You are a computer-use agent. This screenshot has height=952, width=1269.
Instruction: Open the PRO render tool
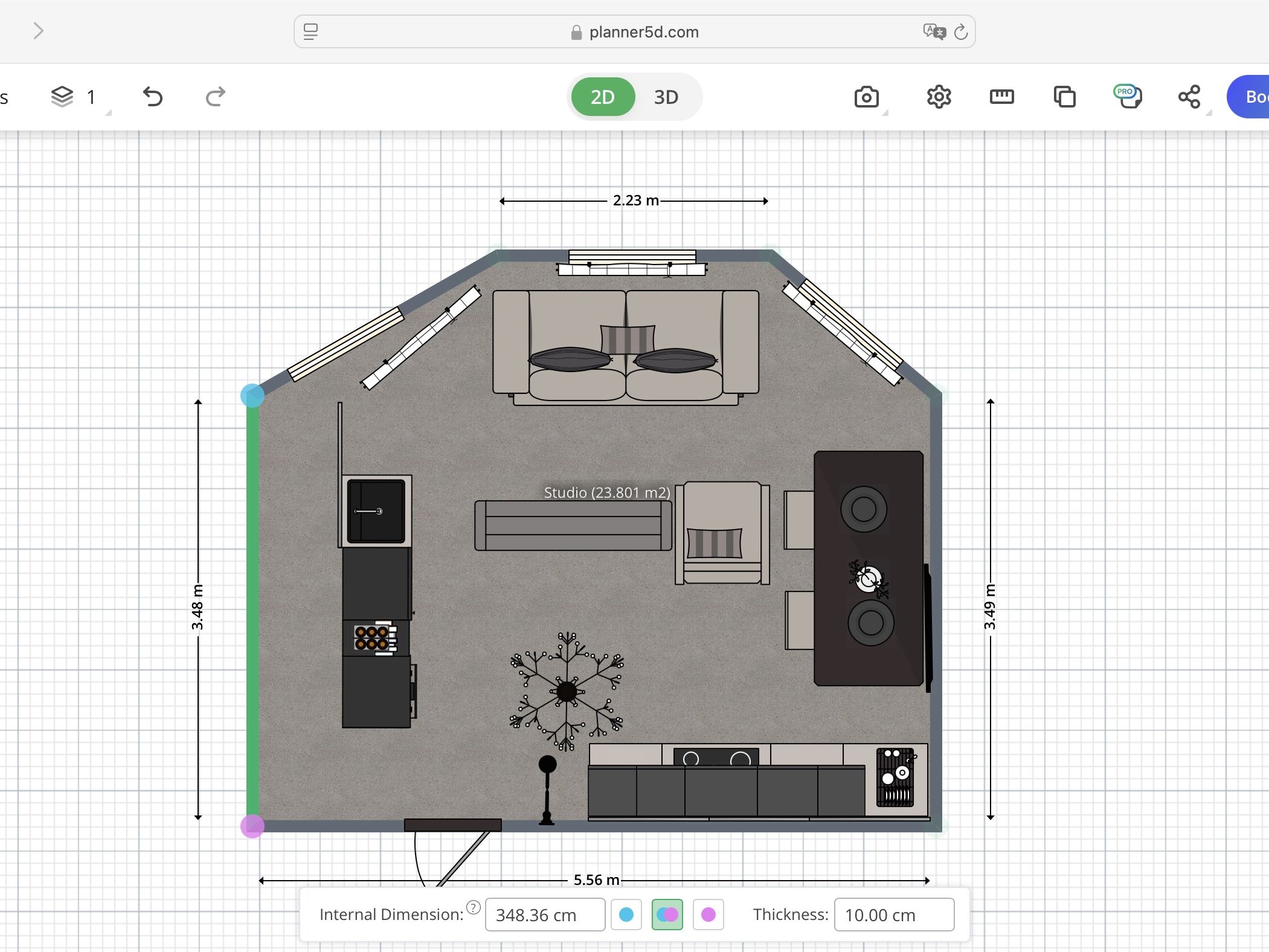[x=1127, y=97]
